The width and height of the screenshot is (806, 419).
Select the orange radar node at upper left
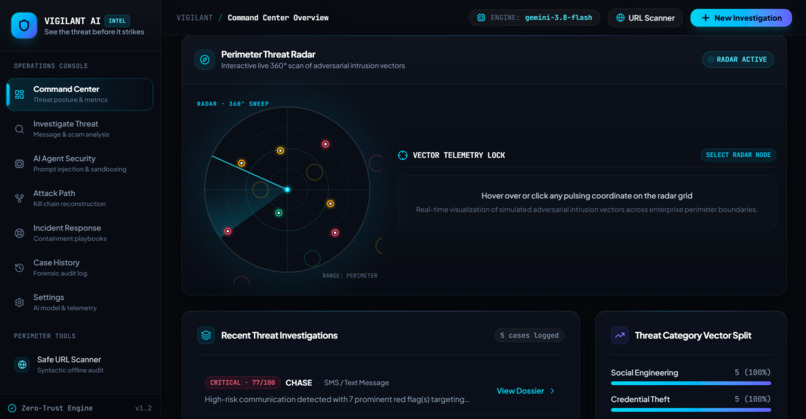241,163
